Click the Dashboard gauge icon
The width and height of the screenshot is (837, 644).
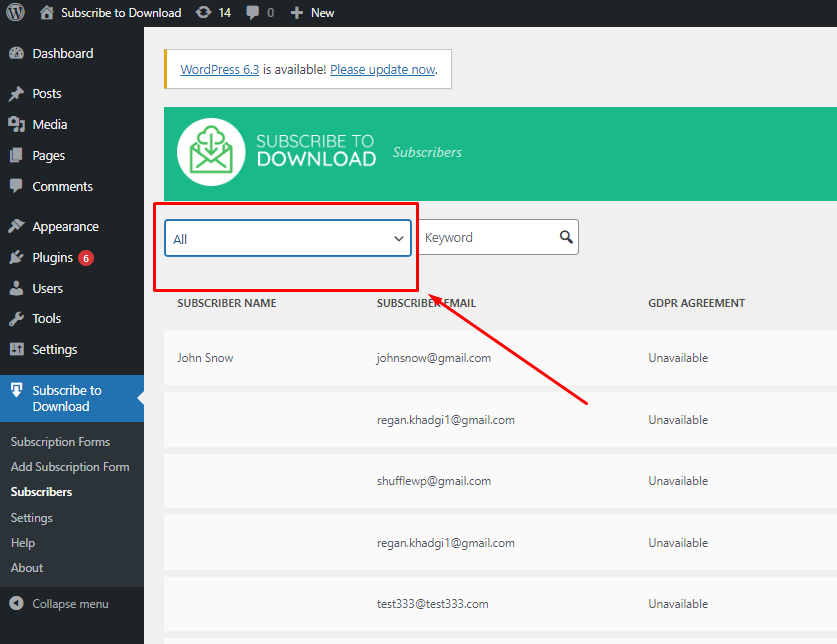(x=17, y=53)
